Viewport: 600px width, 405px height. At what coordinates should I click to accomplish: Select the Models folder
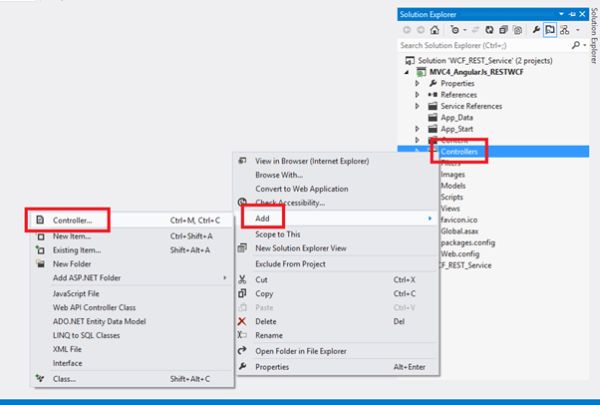click(453, 186)
